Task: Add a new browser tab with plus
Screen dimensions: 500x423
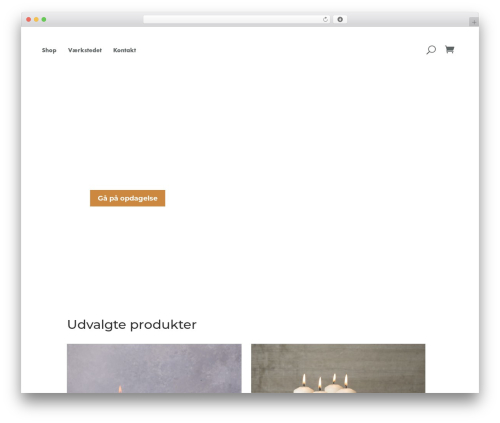Action: 474,22
